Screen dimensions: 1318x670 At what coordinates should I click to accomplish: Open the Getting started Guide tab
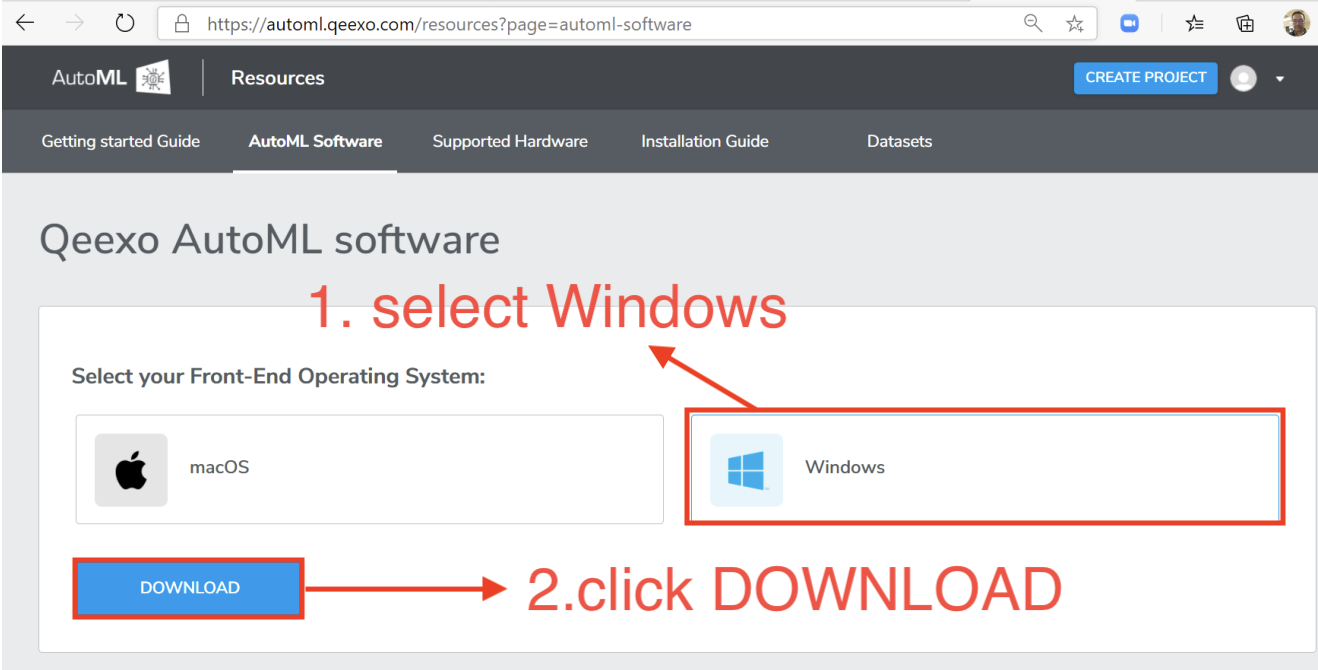121,141
